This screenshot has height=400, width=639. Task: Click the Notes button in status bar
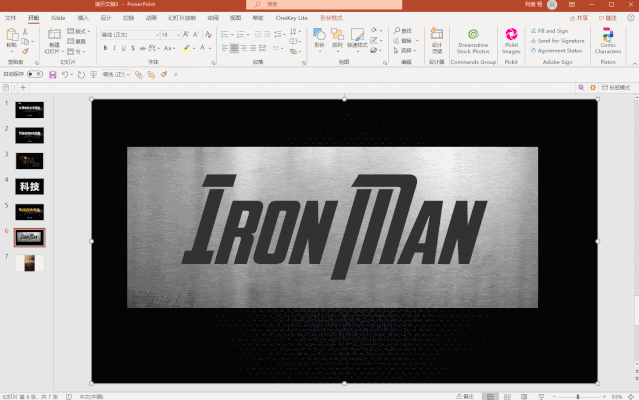point(465,396)
